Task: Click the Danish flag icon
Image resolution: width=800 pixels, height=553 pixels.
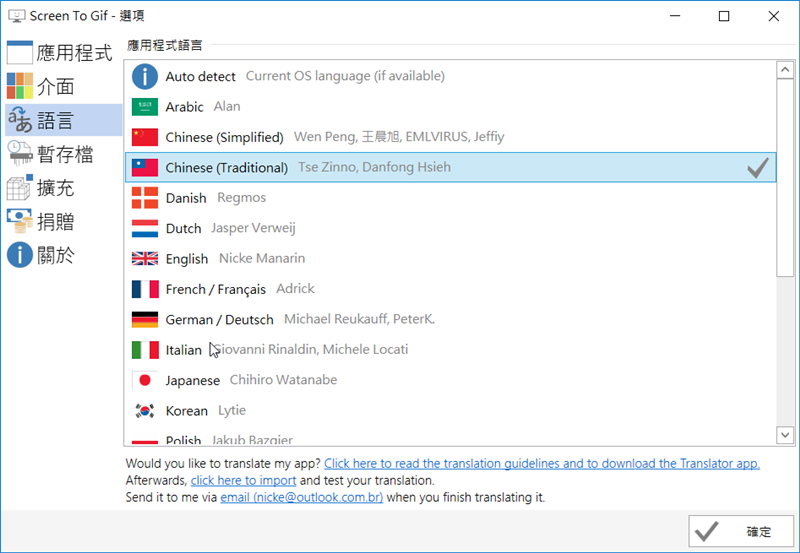Action: [x=145, y=198]
